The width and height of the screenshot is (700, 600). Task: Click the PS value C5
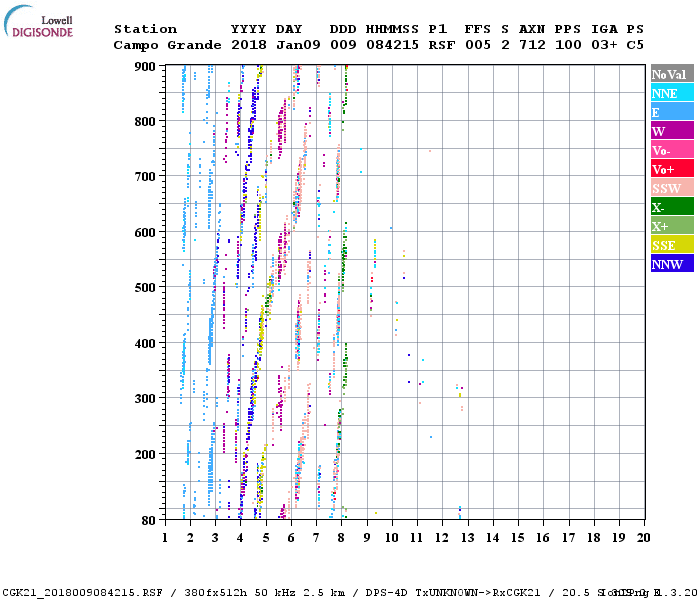635,45
